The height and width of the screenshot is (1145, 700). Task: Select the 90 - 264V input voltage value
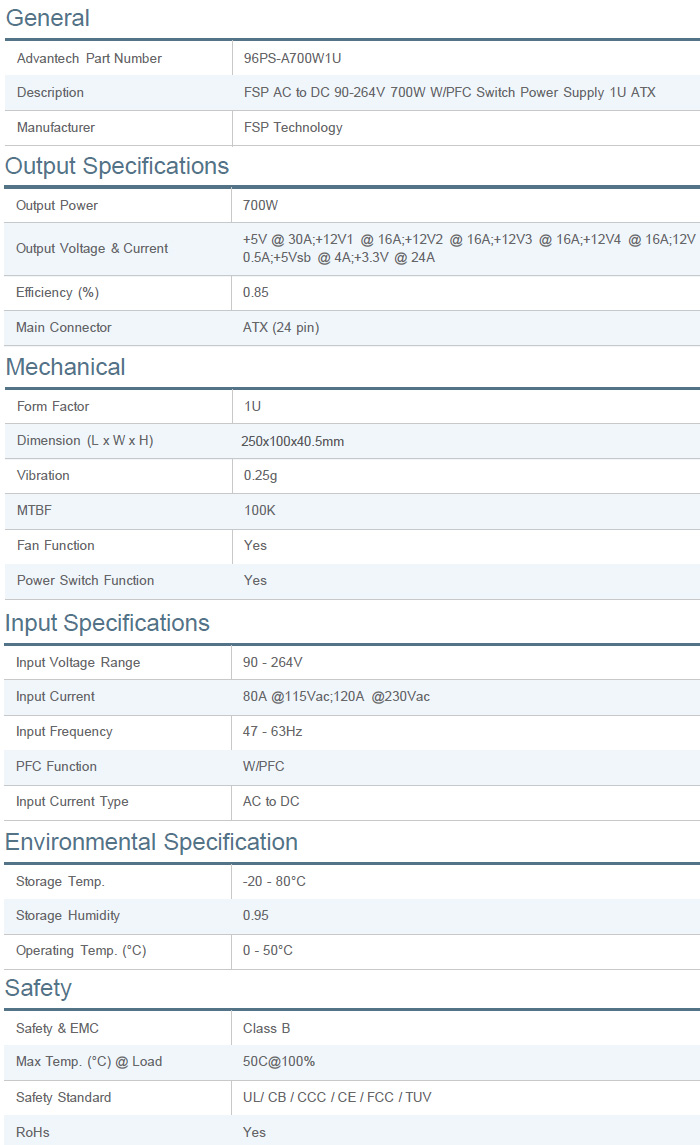coord(273,662)
